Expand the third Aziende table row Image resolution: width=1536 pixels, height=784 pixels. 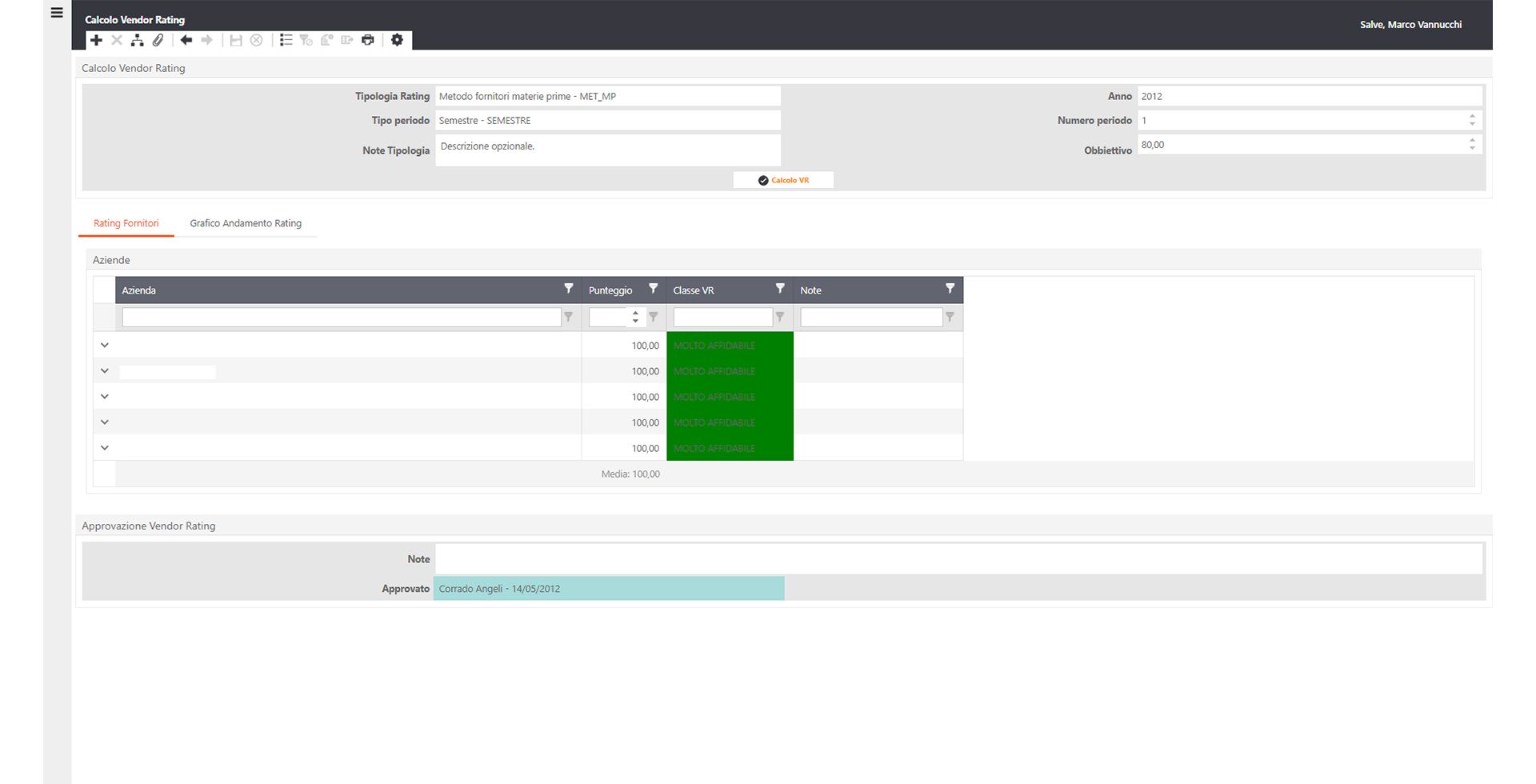[x=105, y=397]
